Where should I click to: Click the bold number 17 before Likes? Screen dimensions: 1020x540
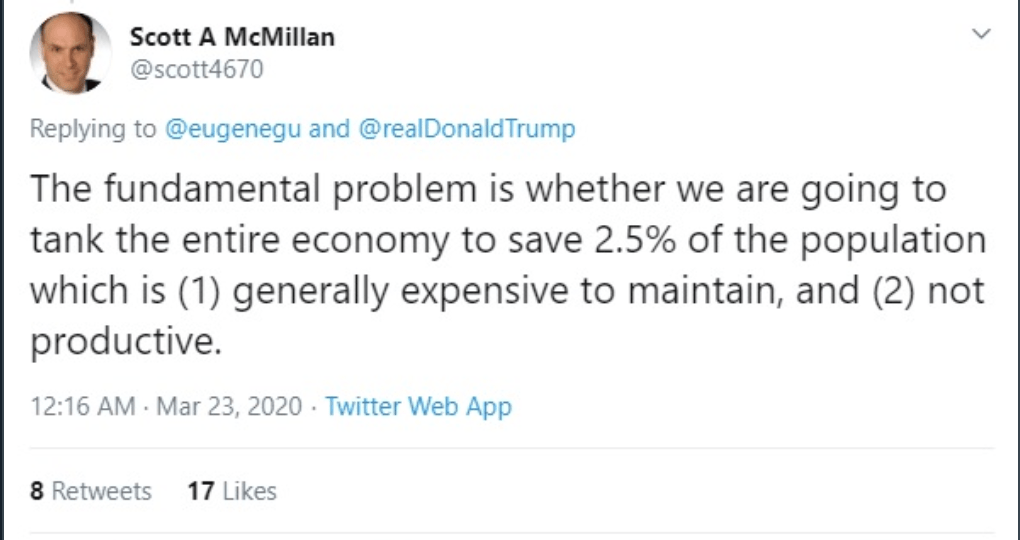point(198,491)
